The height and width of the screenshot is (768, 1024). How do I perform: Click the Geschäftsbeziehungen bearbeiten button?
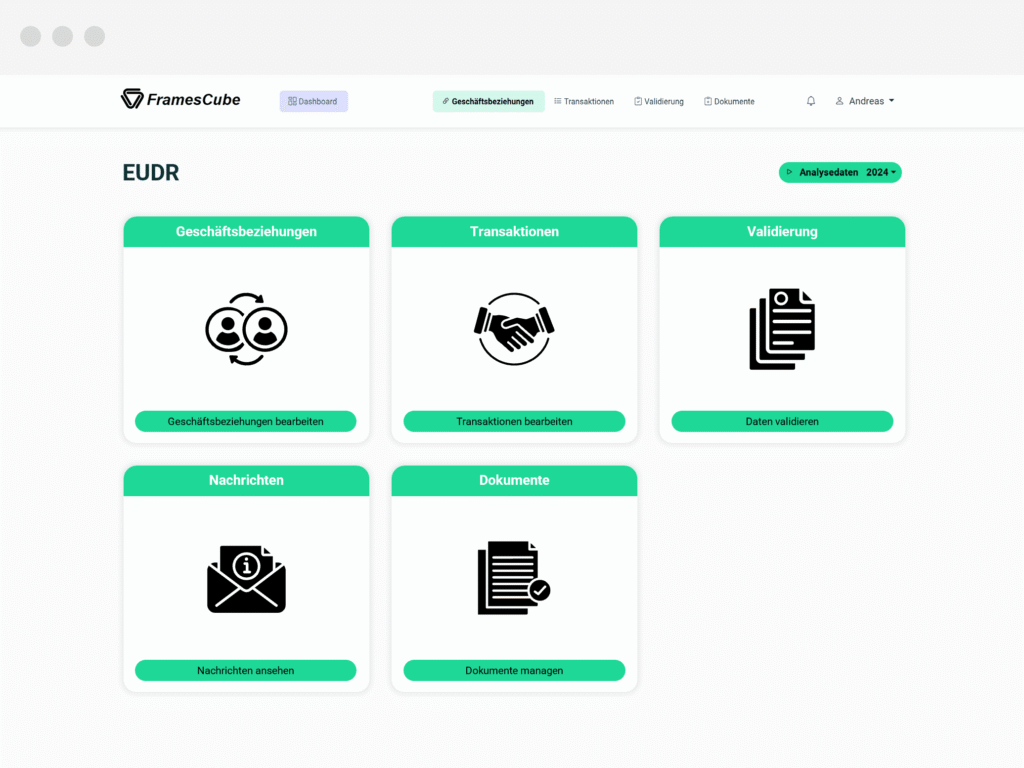246,421
